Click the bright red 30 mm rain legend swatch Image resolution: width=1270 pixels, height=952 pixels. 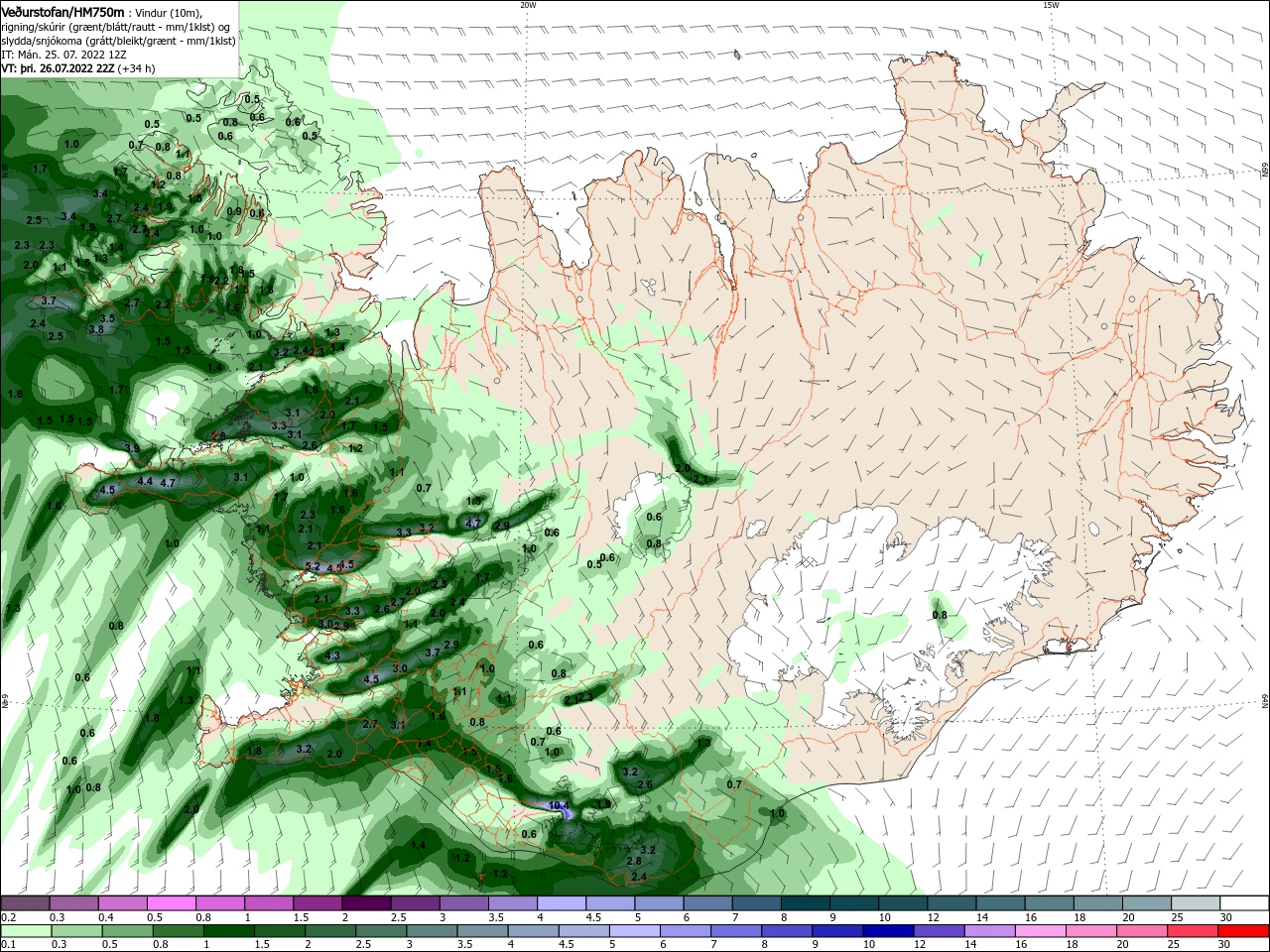[1244, 931]
